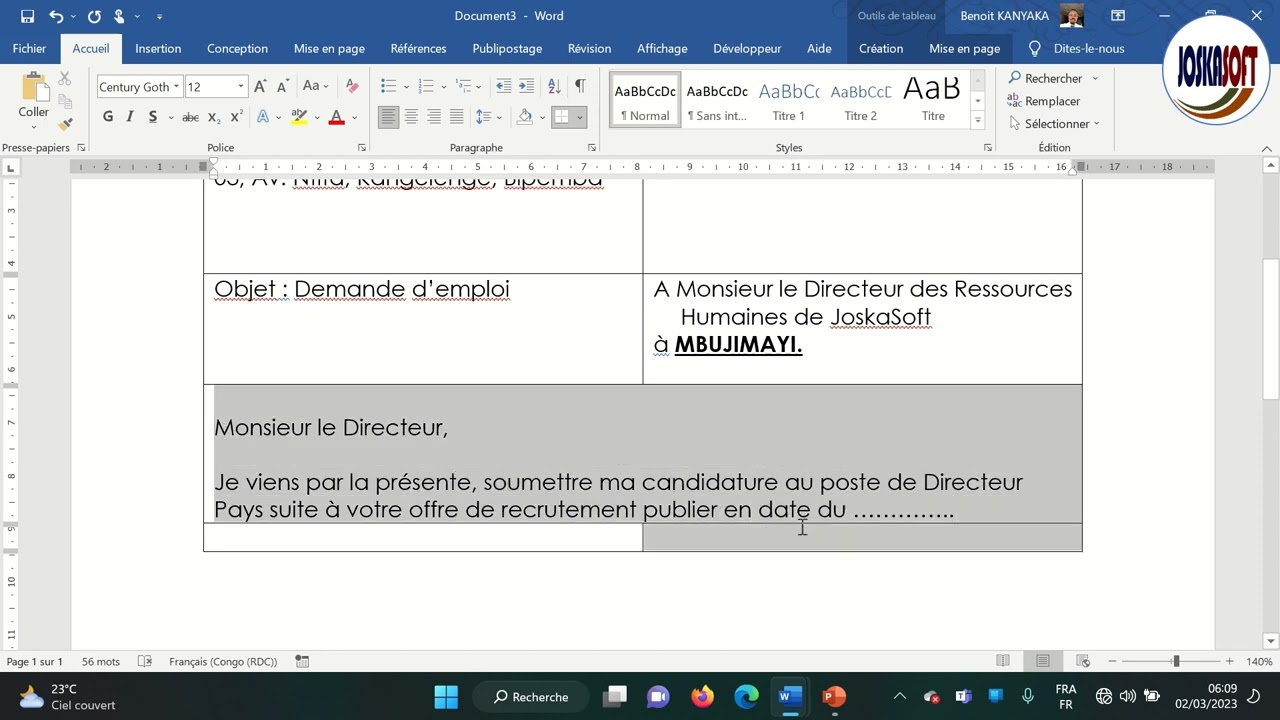Open the borders dropdown
This screenshot has height=720, width=1280.
(x=579, y=117)
